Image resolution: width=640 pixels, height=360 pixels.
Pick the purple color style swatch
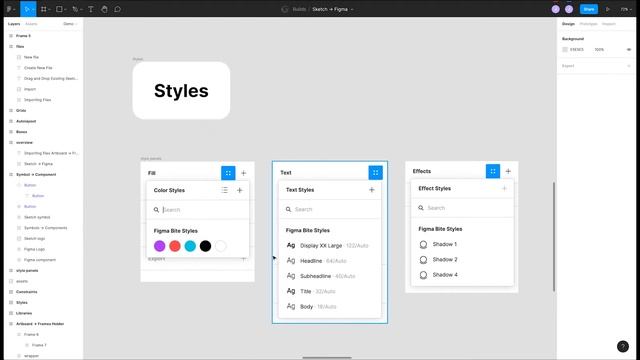click(160, 246)
